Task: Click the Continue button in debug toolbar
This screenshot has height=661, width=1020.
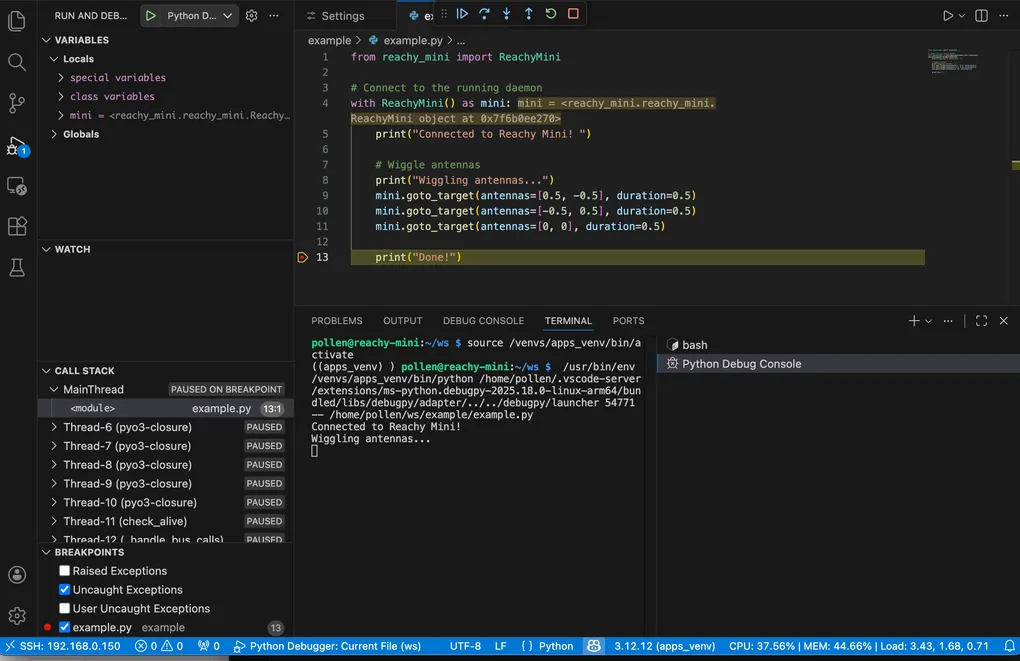Action: pyautogui.click(x=462, y=14)
